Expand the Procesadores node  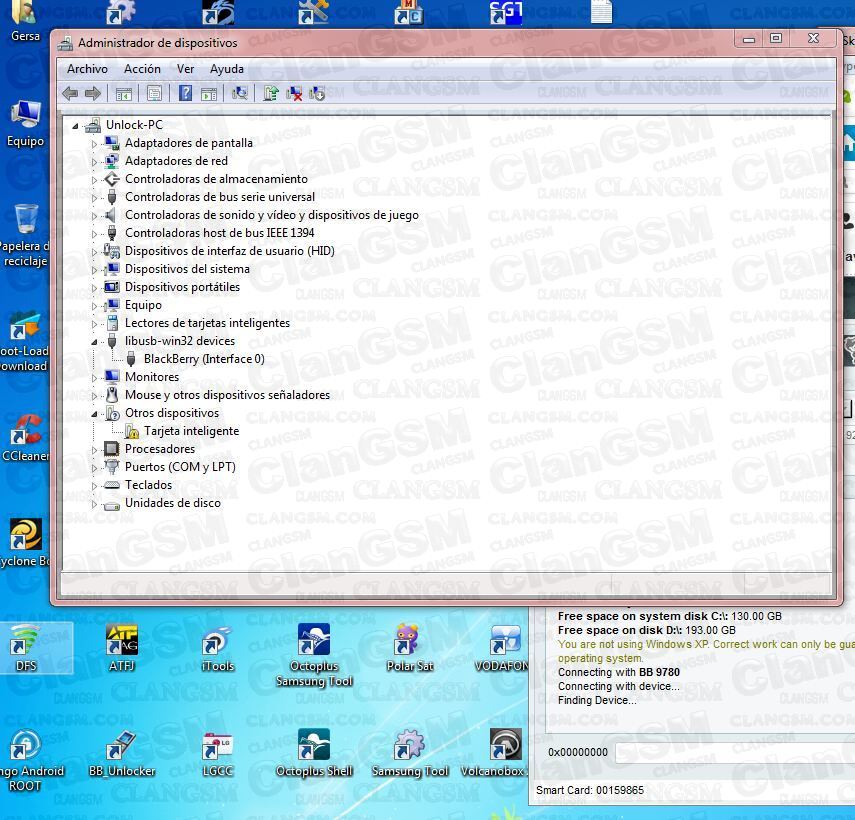94,450
